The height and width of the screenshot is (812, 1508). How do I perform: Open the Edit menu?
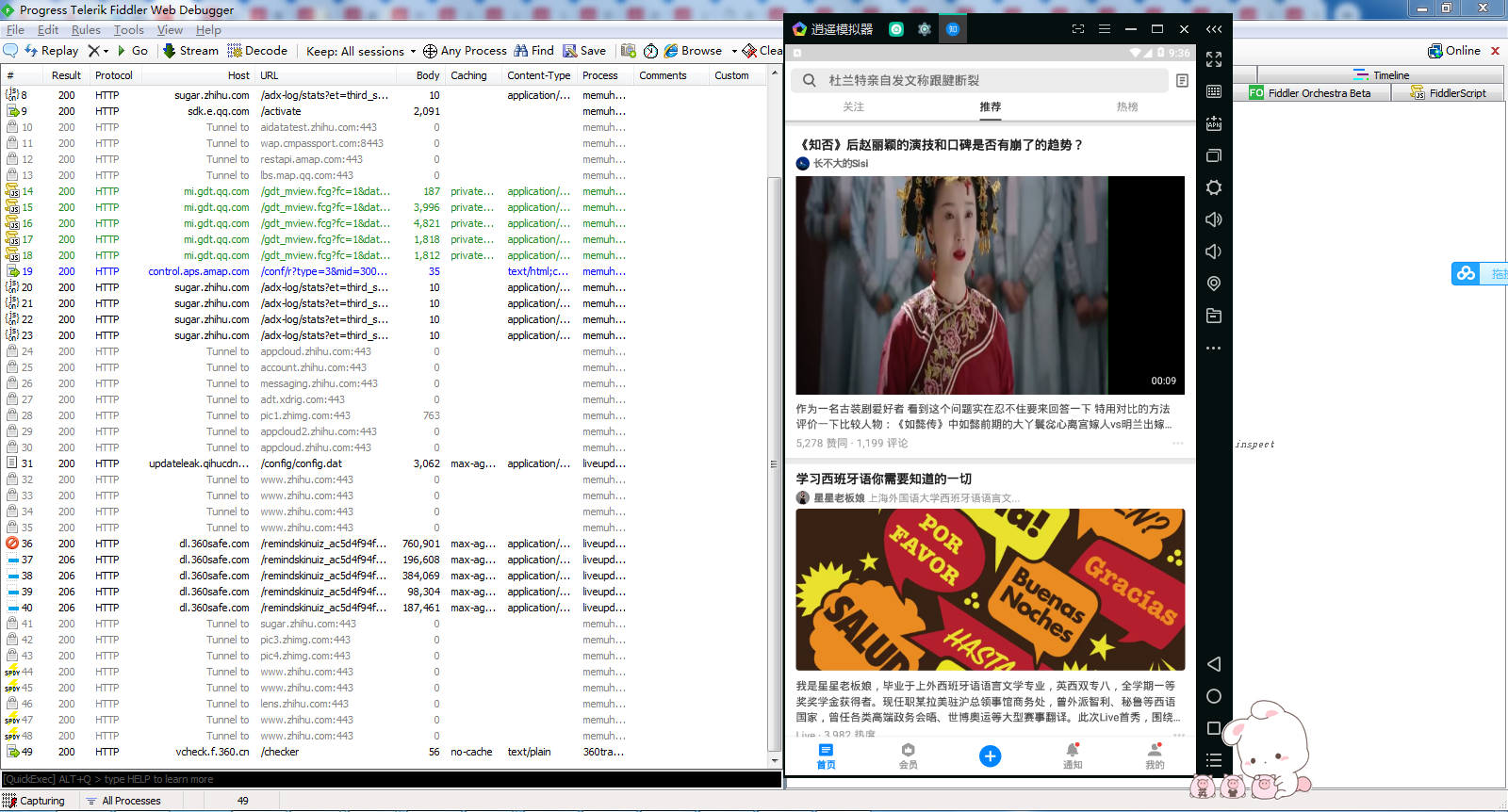tap(48, 30)
